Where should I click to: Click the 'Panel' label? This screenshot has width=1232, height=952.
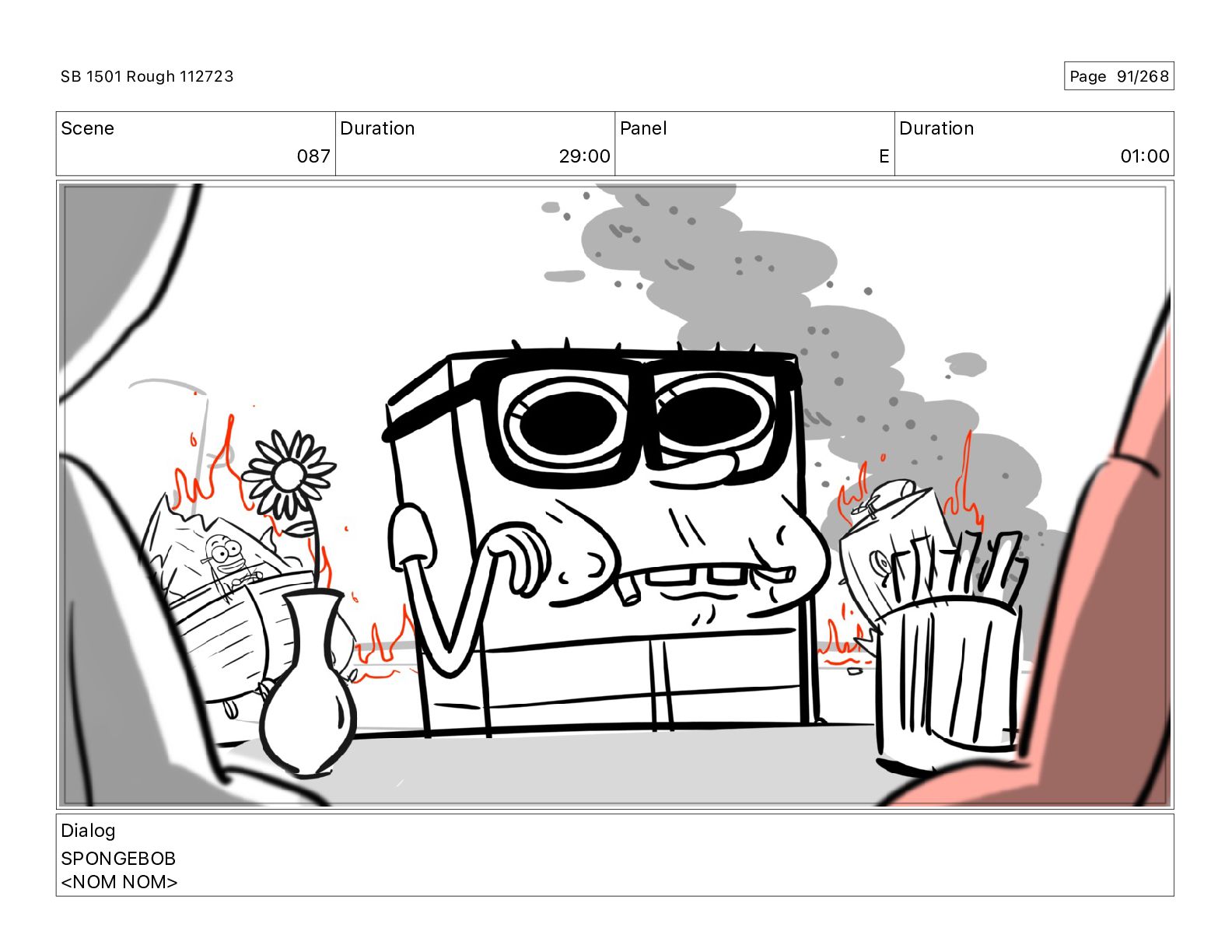pyautogui.click(x=643, y=128)
